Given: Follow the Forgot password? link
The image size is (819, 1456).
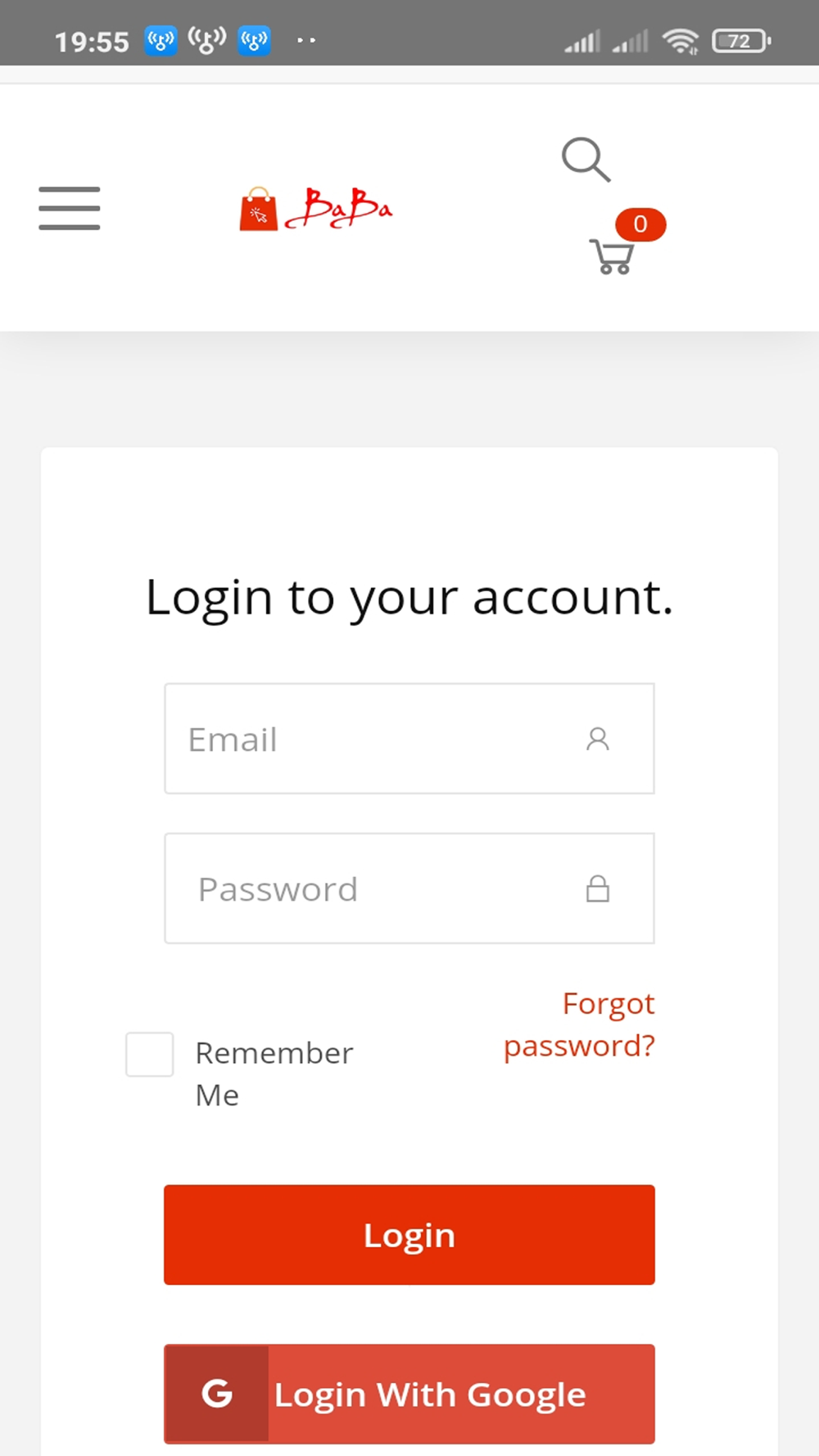Looking at the screenshot, I should pyautogui.click(x=580, y=1024).
